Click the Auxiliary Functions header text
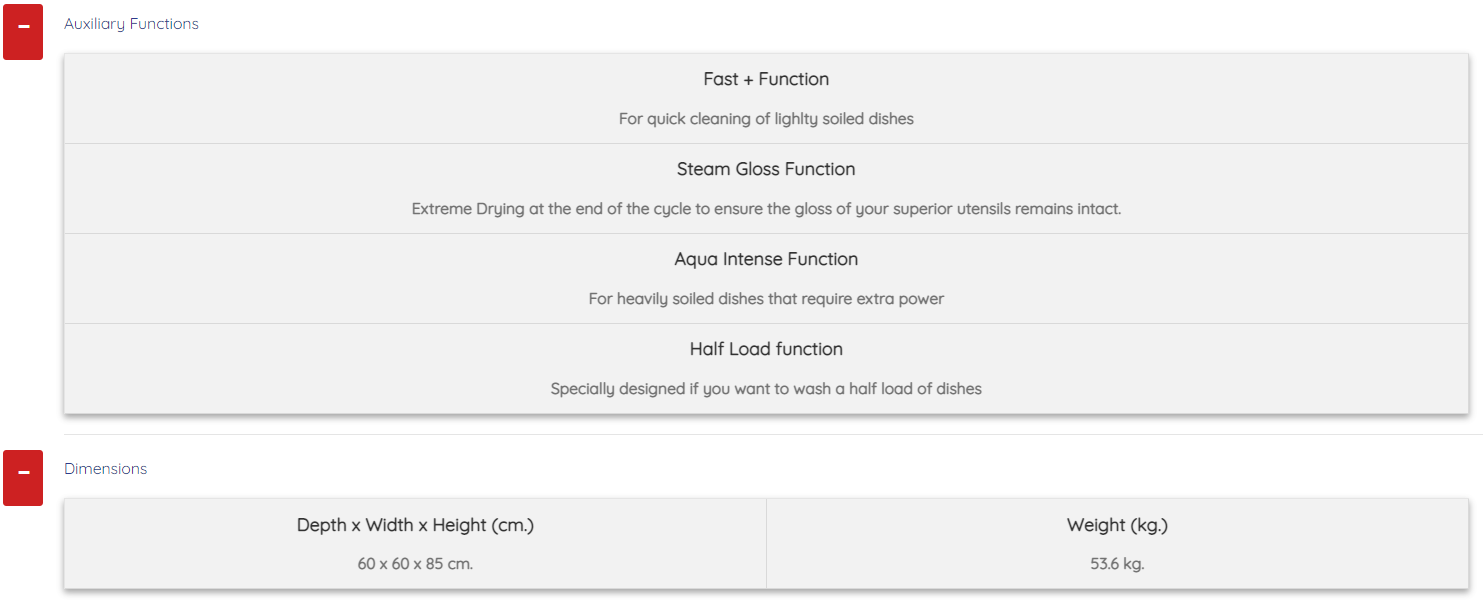Screen dimensions: 1483x602 pyautogui.click(x=131, y=24)
